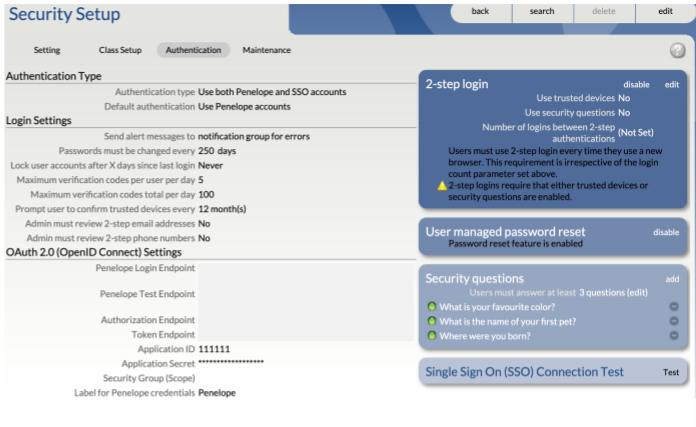
Task: Click the '100' max verification codes total value
Action: pyautogui.click(x=206, y=194)
